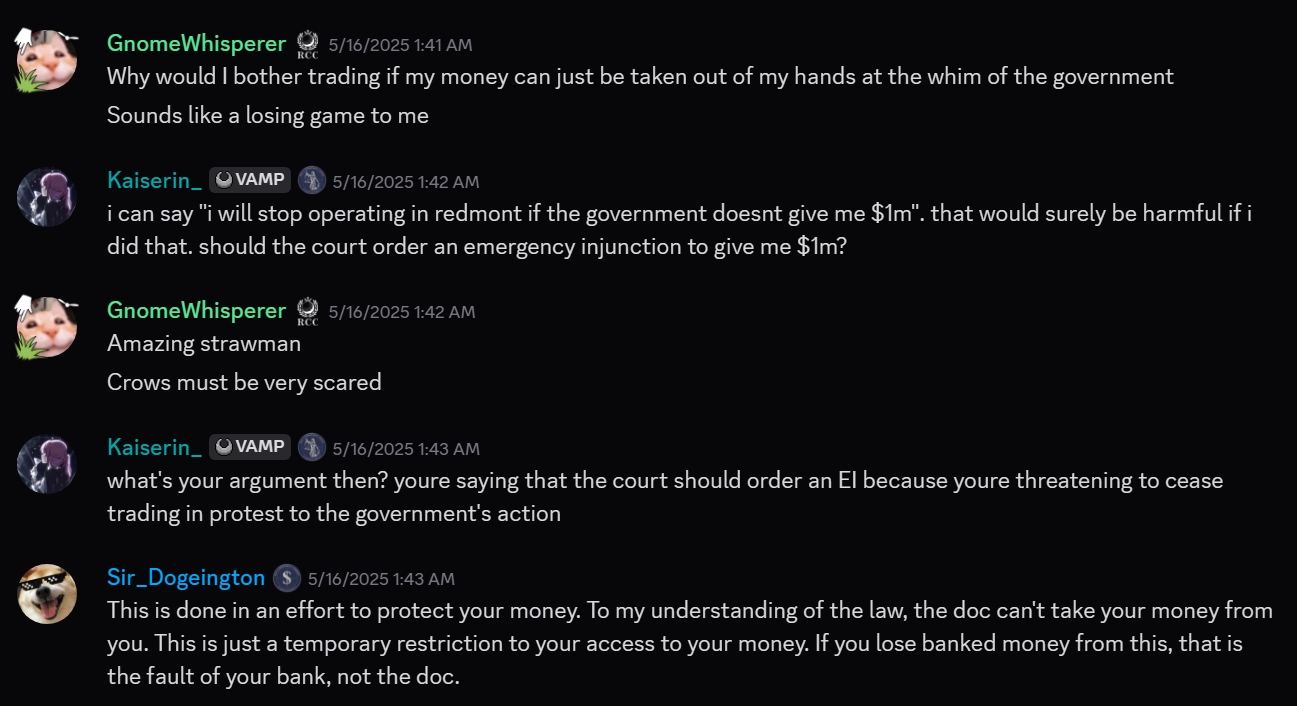Click Kaiserin_'s avatar beside the 1:42 AM message
The height and width of the screenshot is (706, 1297).
pyautogui.click(x=46, y=197)
